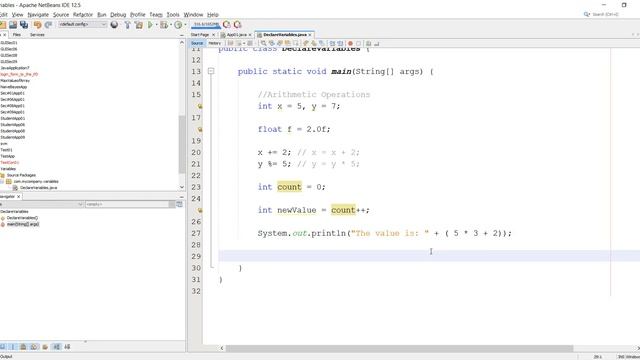The image size is (640, 360).
Task: Click the Build Project hammer icon
Action: [128, 25]
